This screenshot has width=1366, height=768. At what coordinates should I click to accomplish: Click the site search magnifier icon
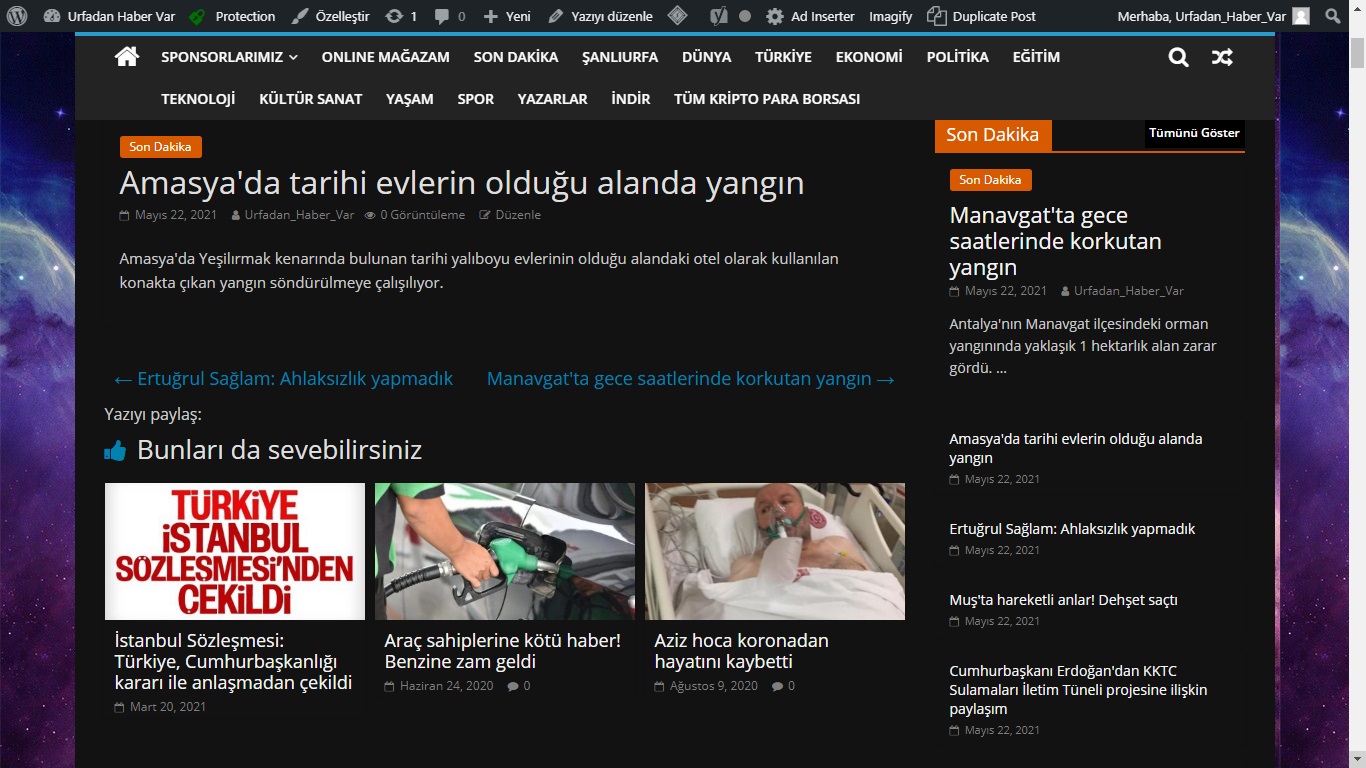tap(1179, 57)
